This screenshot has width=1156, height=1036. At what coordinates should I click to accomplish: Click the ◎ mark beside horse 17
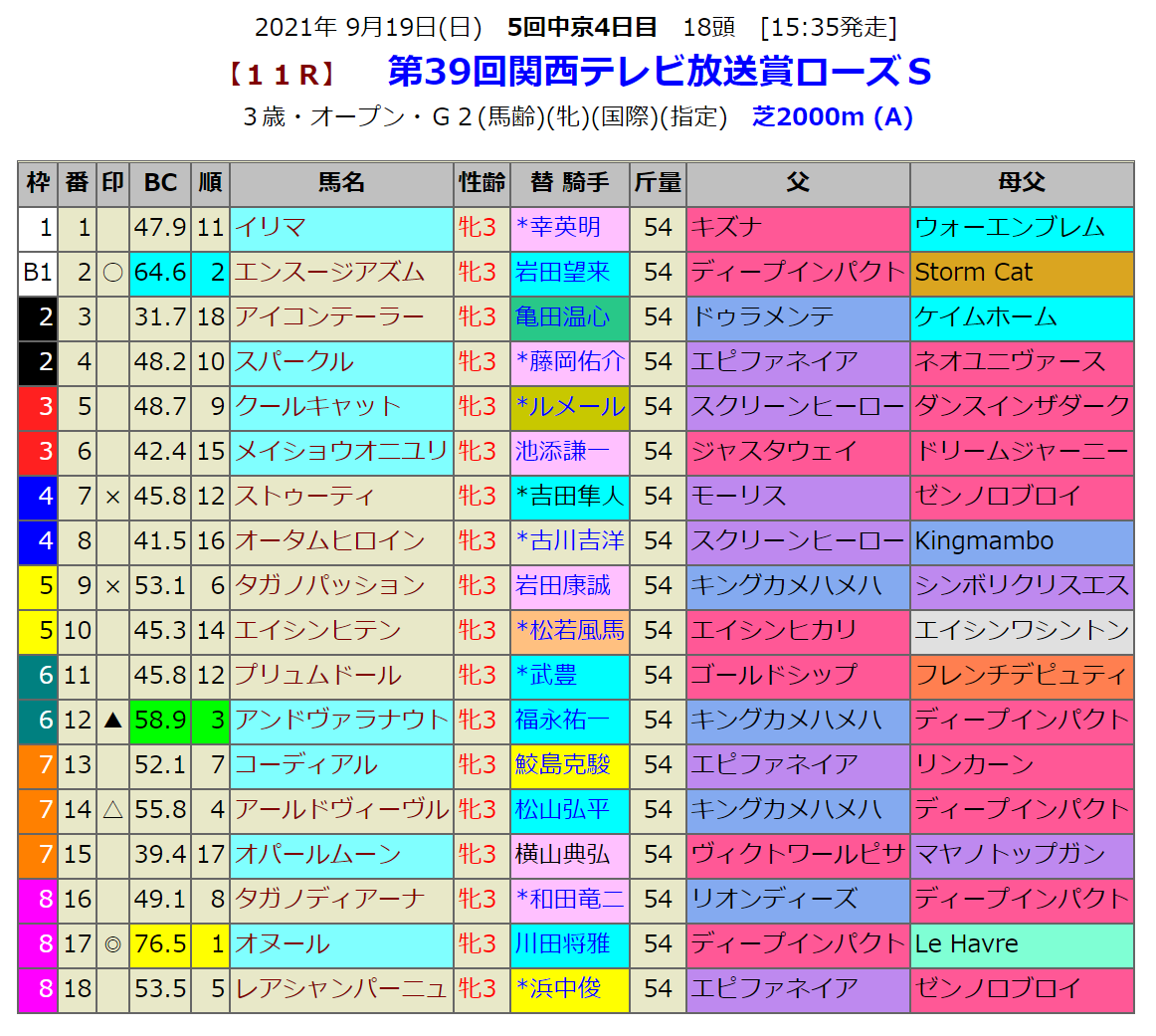coord(113,943)
